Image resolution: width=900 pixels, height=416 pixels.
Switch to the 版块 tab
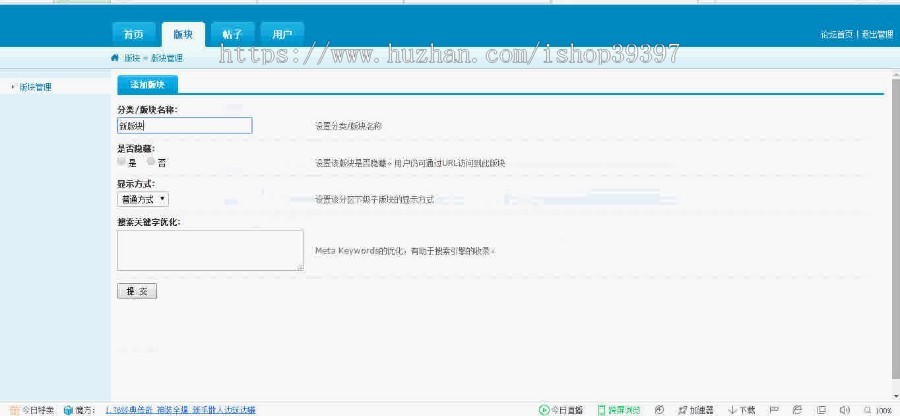(x=183, y=35)
